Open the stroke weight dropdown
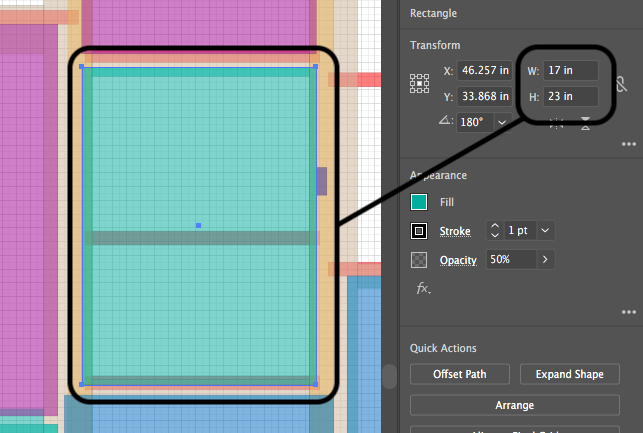This screenshot has height=433, width=643. coord(545,230)
